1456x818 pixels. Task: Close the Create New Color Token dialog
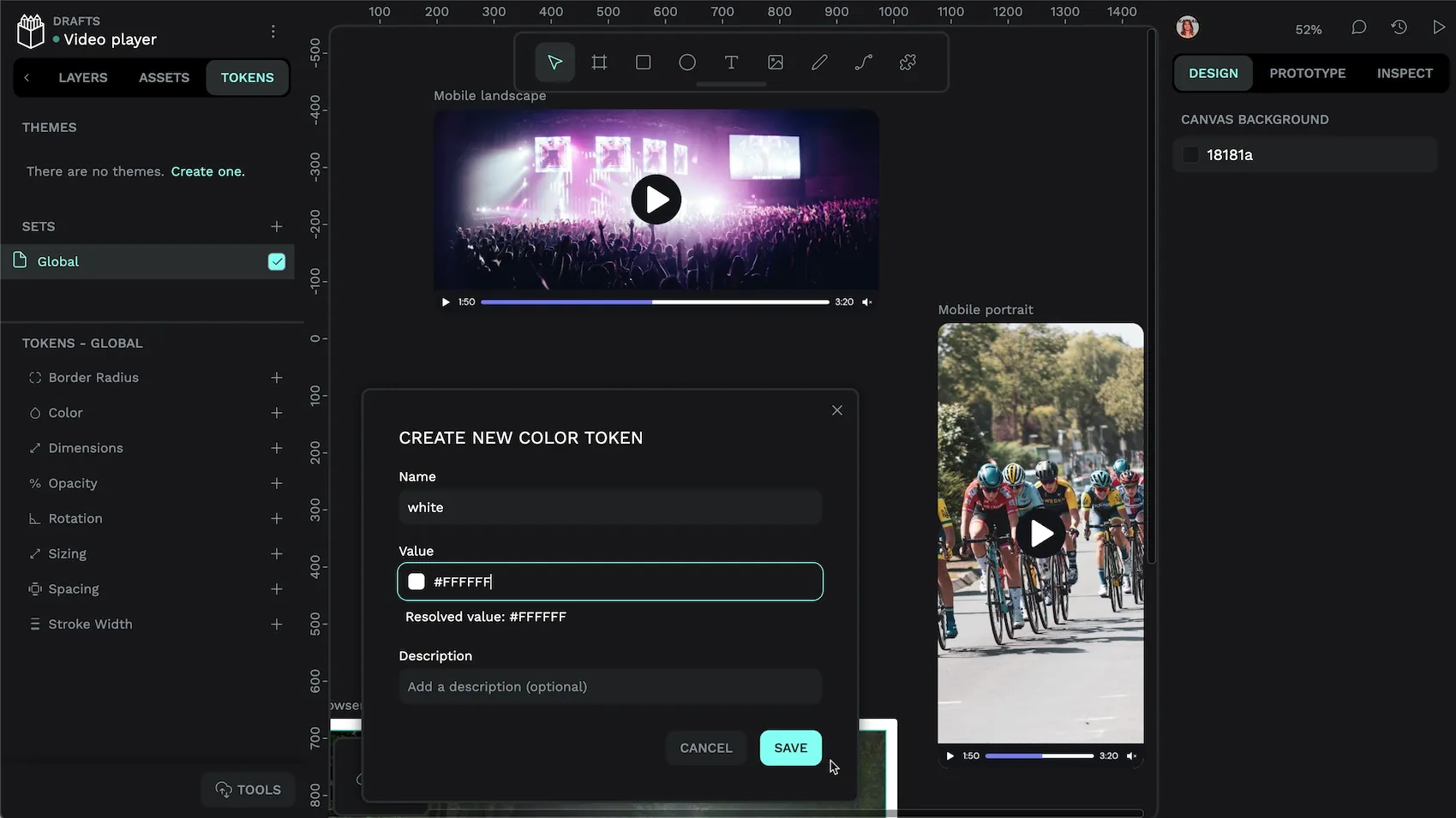coord(837,410)
